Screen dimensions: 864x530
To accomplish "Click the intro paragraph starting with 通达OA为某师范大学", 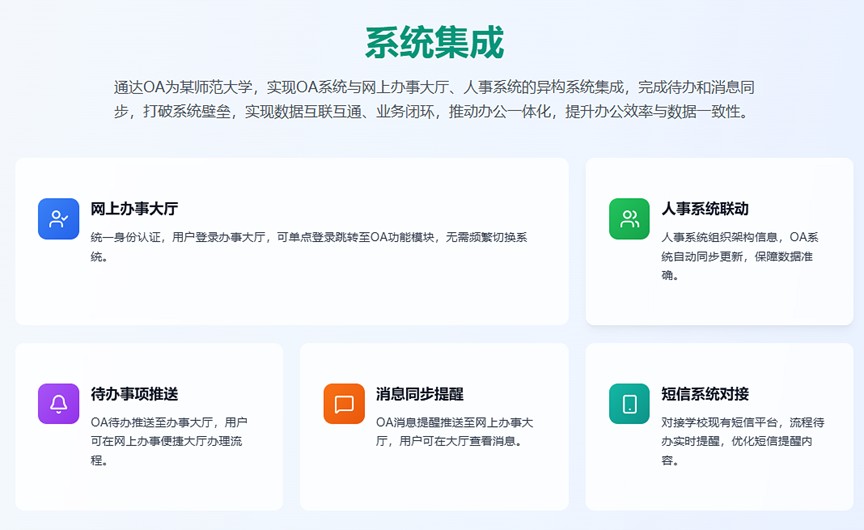I will pos(432,99).
